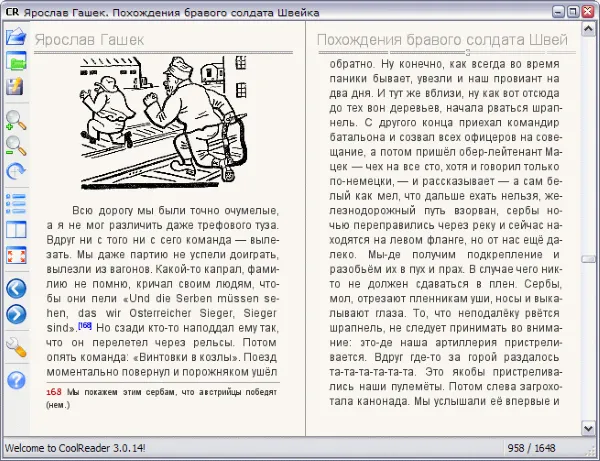
Task: Open the recent books folder icon
Action: (16, 61)
